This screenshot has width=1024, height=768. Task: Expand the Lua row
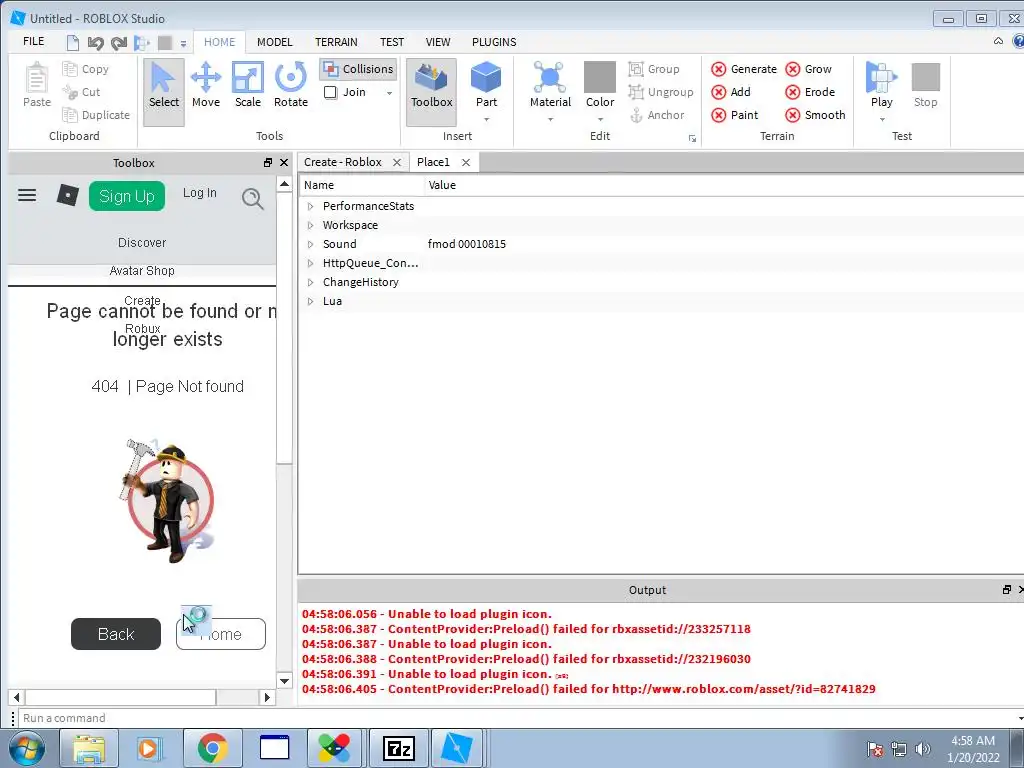tap(310, 301)
